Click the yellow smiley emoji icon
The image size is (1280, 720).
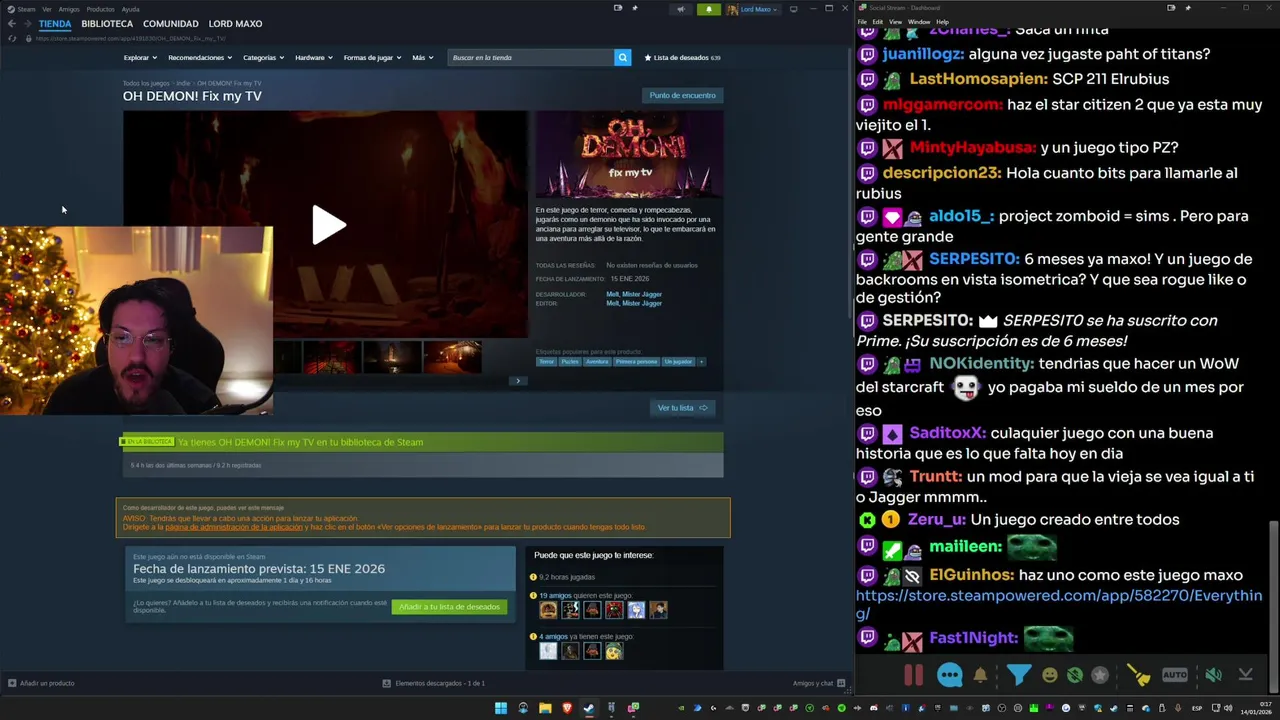[1050, 675]
